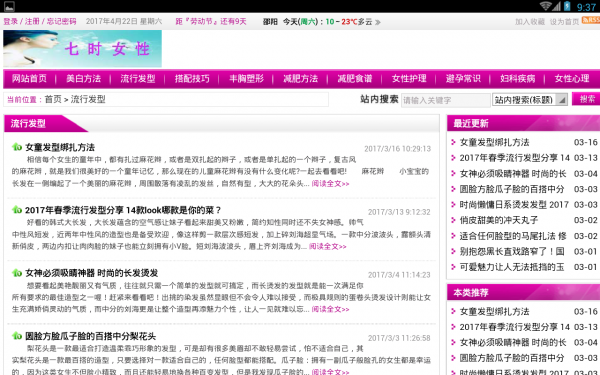
Task: Open 时尚慵懒日系烫发发型 2017 in 最近更新
Action: pyautogui.click(x=514, y=205)
